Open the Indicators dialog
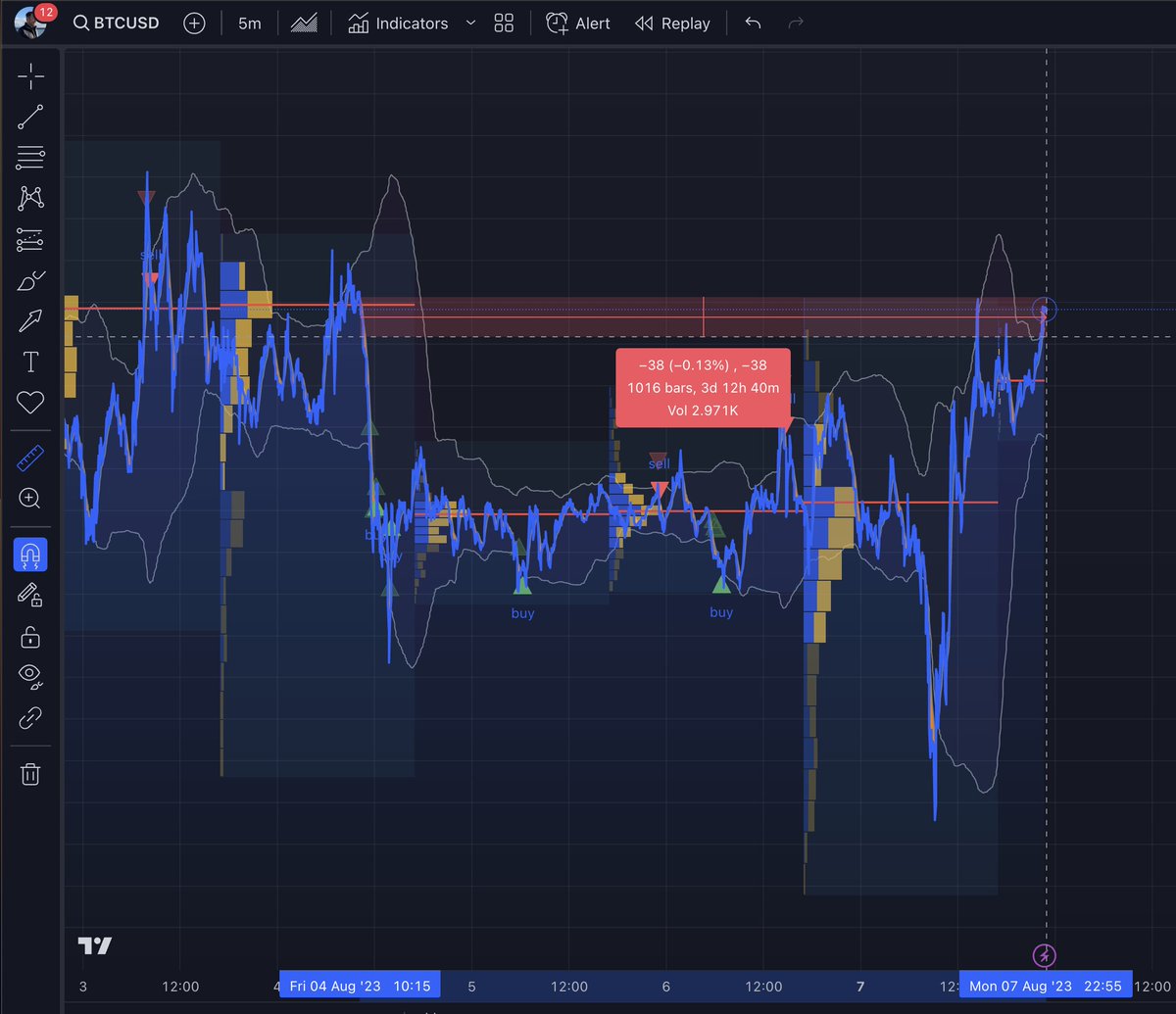The width and height of the screenshot is (1176, 1014). pyautogui.click(x=398, y=24)
